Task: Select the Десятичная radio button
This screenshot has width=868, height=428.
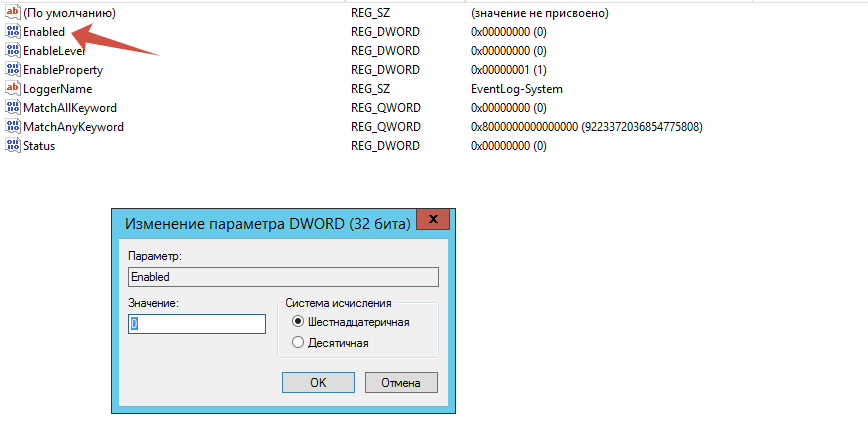Action: [x=298, y=343]
